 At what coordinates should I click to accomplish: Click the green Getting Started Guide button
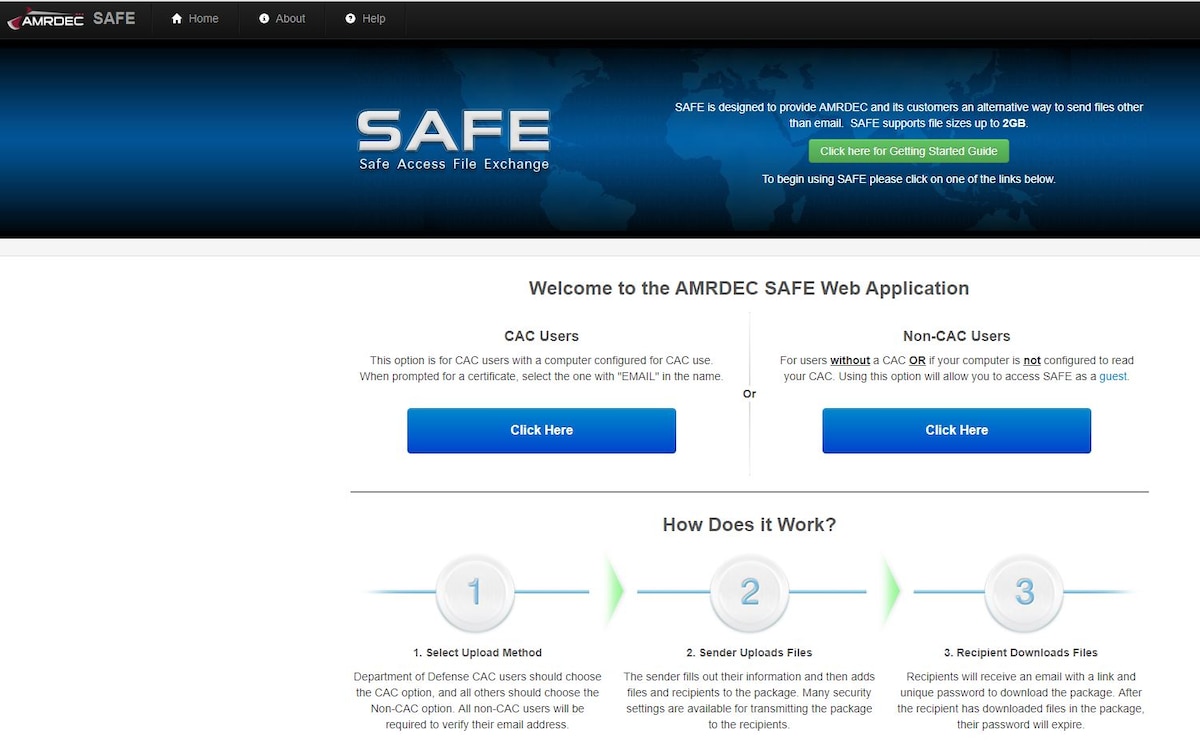pos(909,151)
